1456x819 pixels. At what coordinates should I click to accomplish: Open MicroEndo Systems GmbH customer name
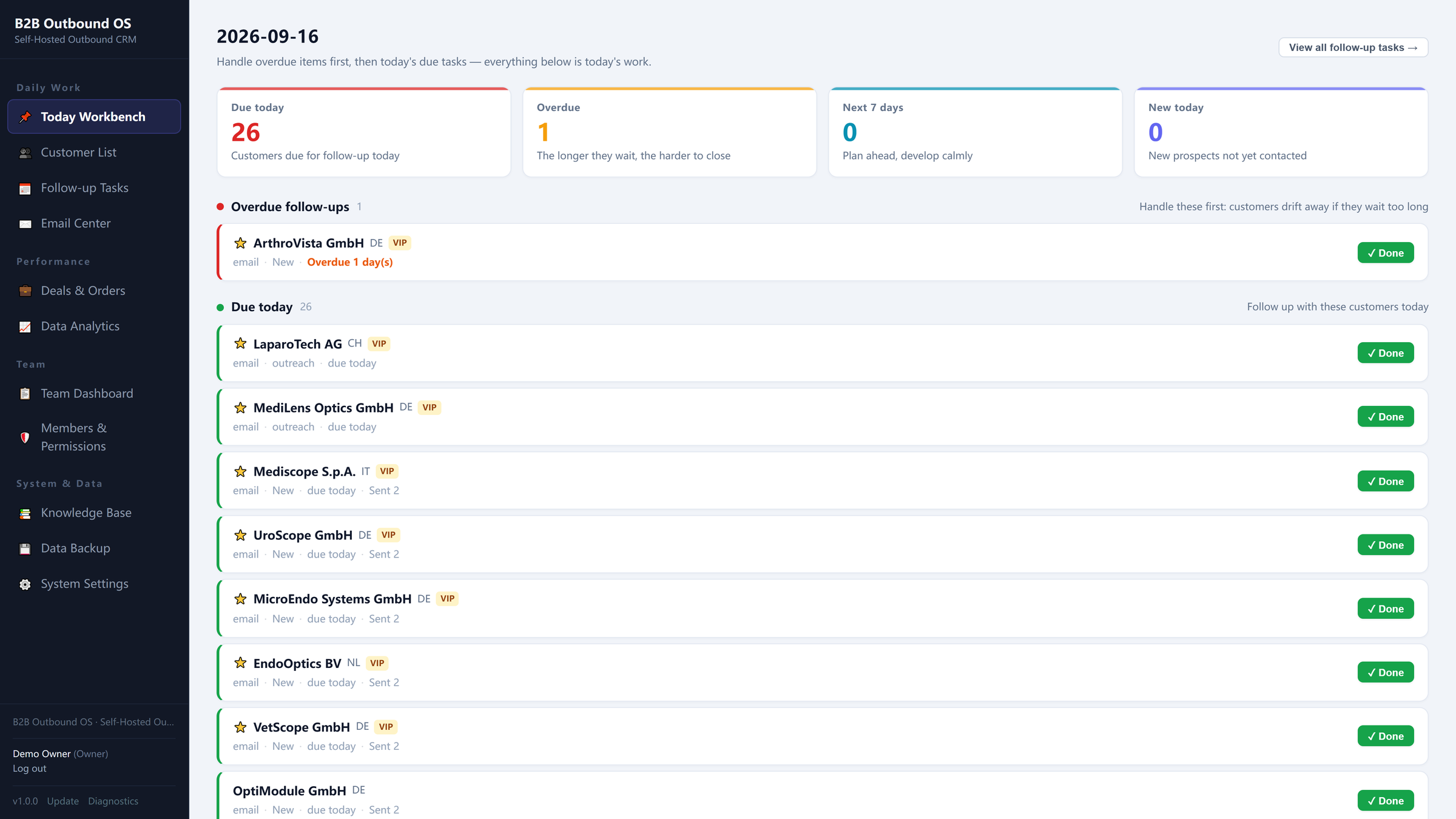click(x=332, y=599)
